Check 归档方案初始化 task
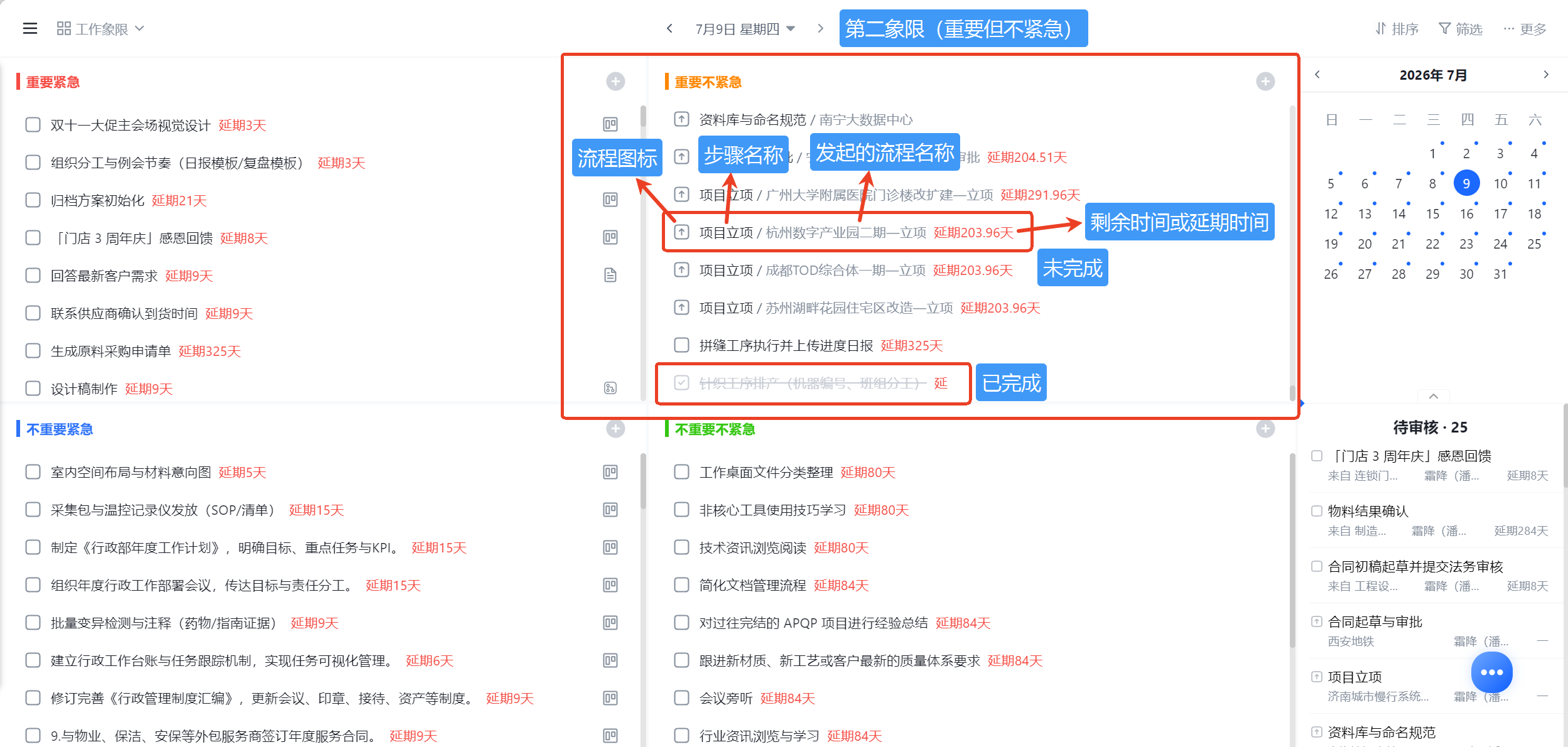The width and height of the screenshot is (1568, 747). click(x=33, y=200)
